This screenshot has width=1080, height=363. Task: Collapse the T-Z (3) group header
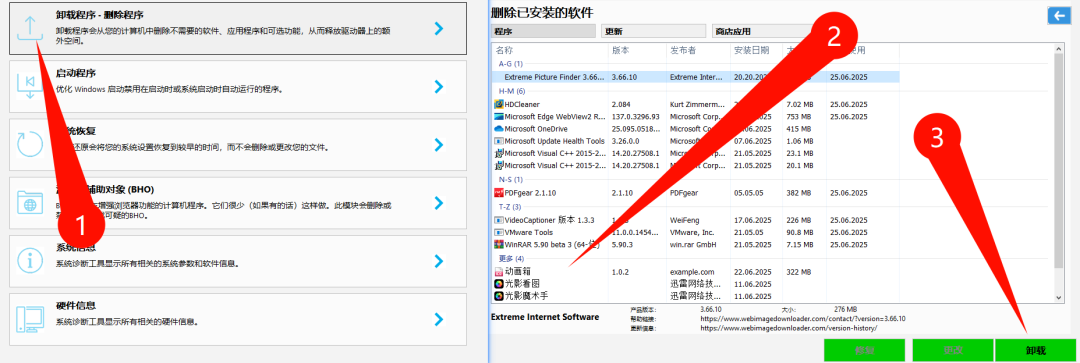[510, 207]
